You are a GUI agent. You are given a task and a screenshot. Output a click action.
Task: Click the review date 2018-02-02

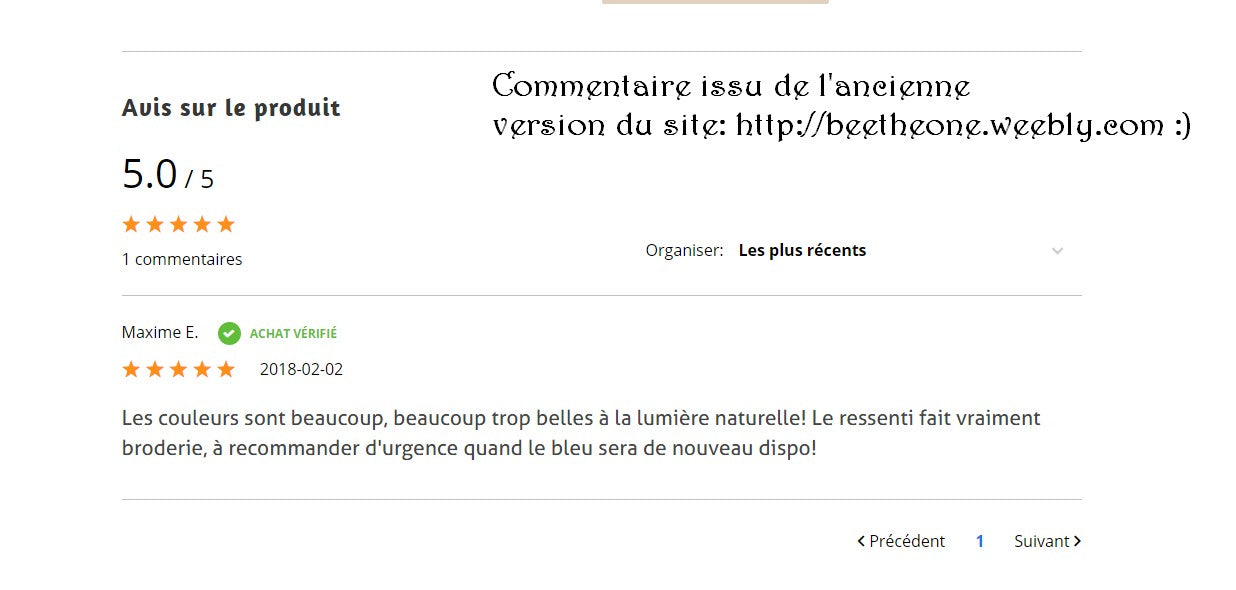pos(301,369)
